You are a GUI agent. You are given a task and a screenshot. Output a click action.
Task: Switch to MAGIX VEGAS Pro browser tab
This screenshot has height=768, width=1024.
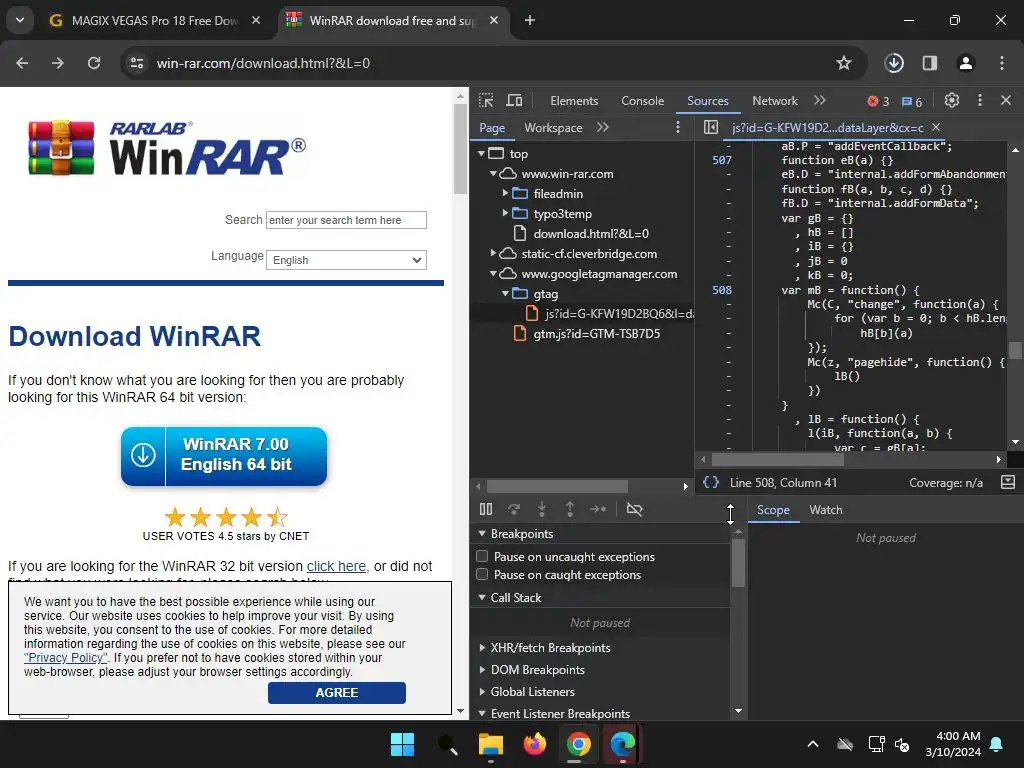coord(154,21)
